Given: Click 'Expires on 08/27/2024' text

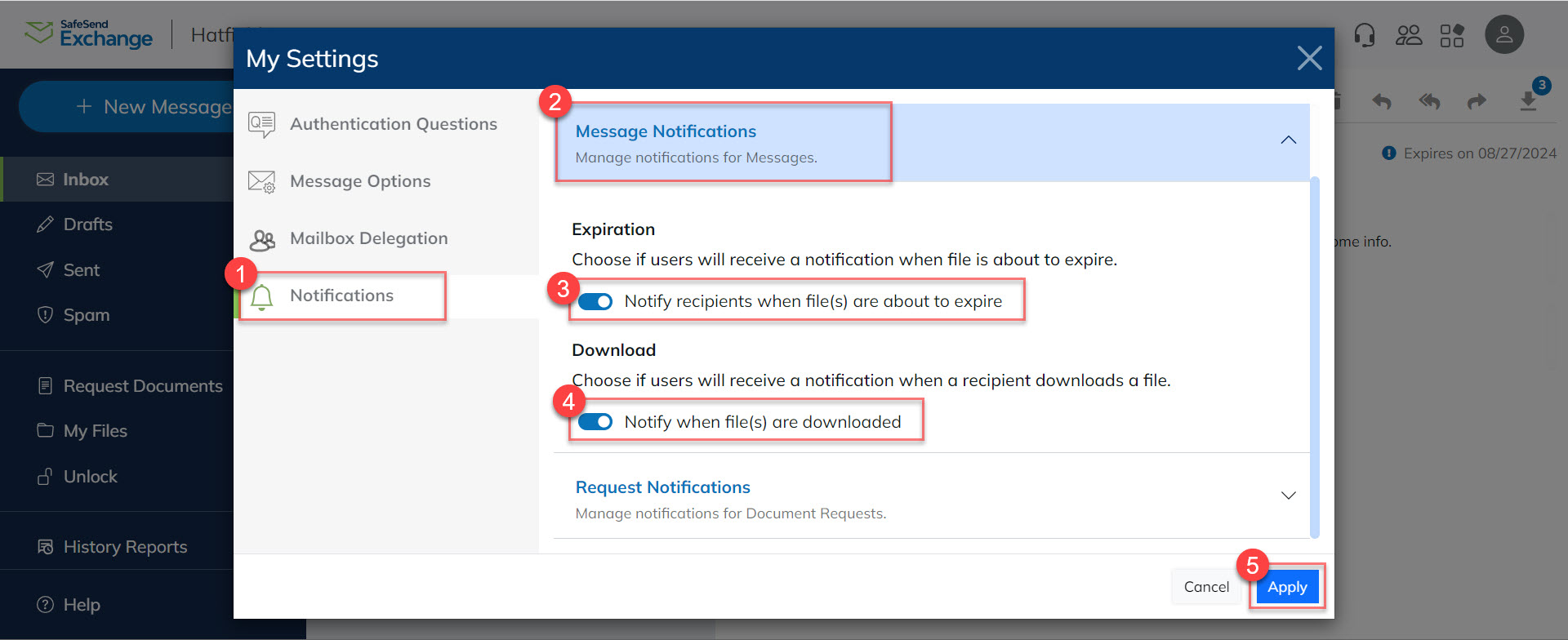Looking at the screenshot, I should [1480, 153].
